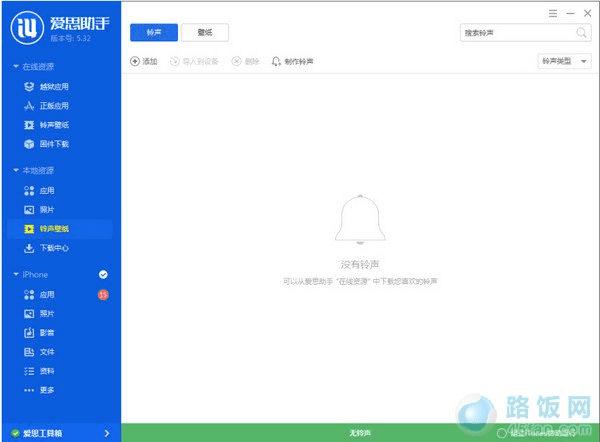The image size is (600, 442).
Task: Open 照片 under 本地资源
Action: (39, 210)
